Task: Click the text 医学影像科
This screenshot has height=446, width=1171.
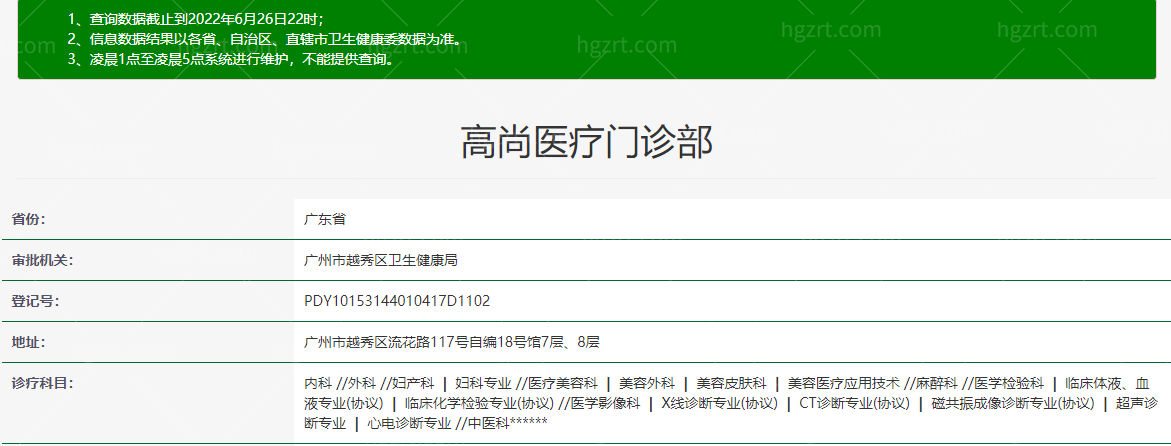Action: 606,403
